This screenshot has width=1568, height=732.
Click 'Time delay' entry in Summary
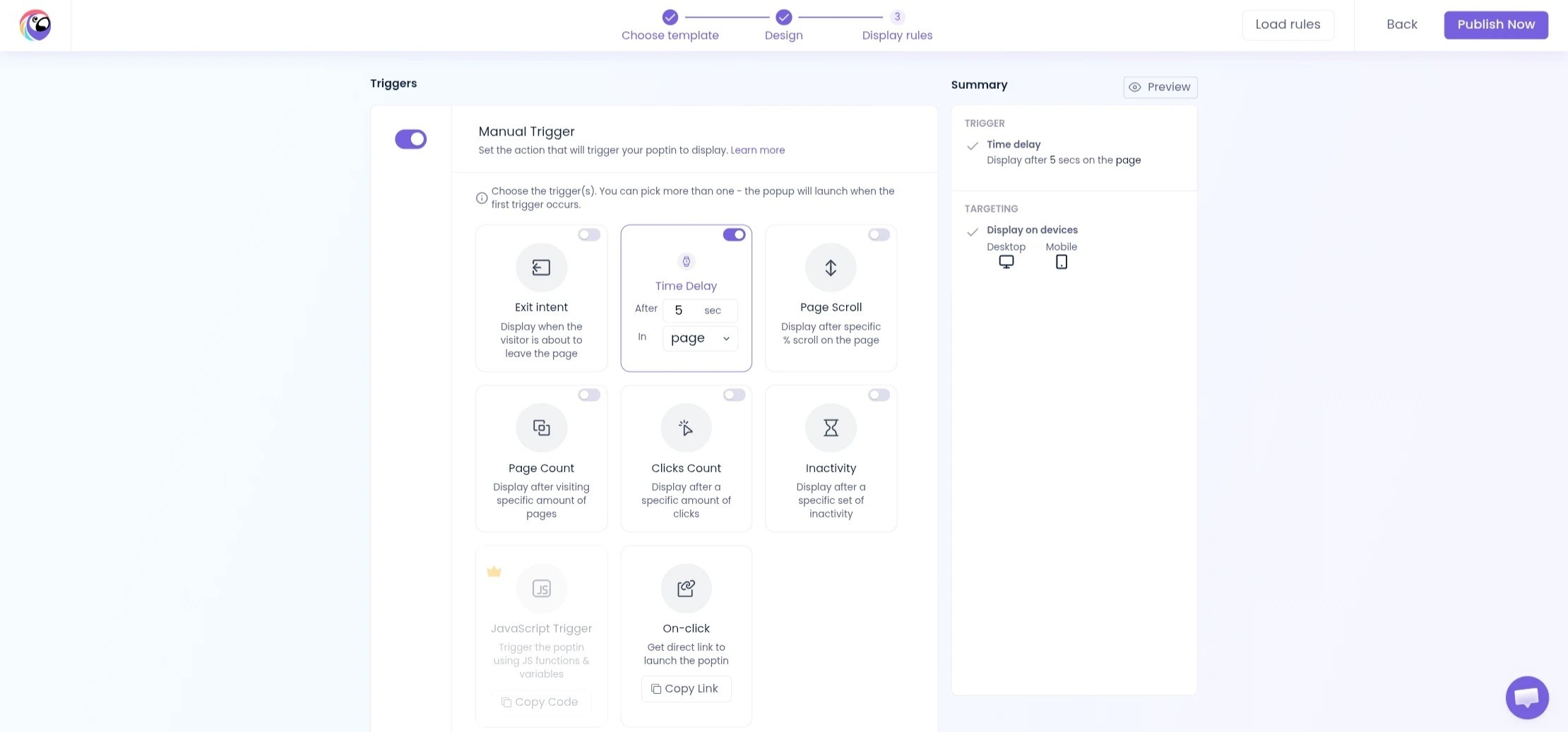[1013, 145]
